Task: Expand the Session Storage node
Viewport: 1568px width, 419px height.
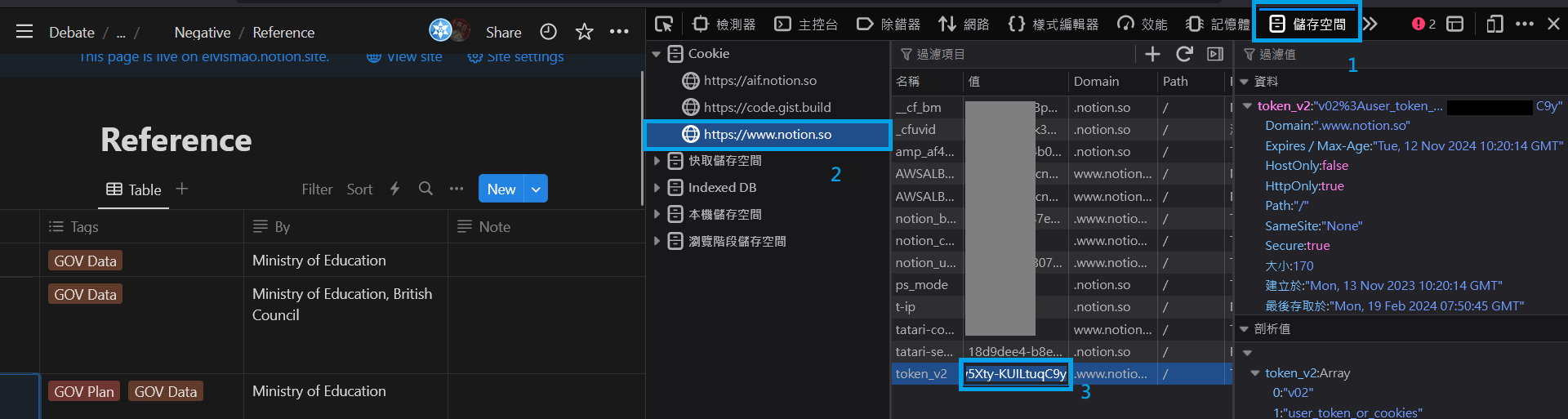Action: pyautogui.click(x=657, y=242)
